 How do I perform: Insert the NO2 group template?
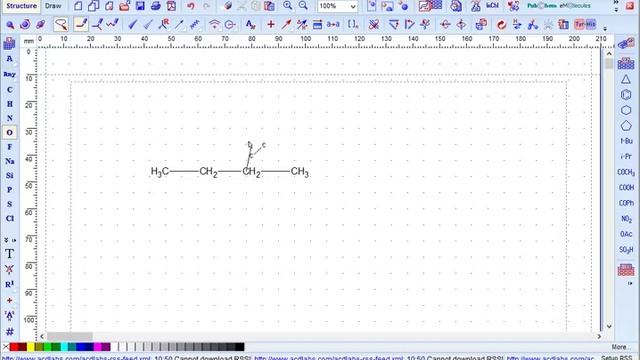[x=626, y=219]
